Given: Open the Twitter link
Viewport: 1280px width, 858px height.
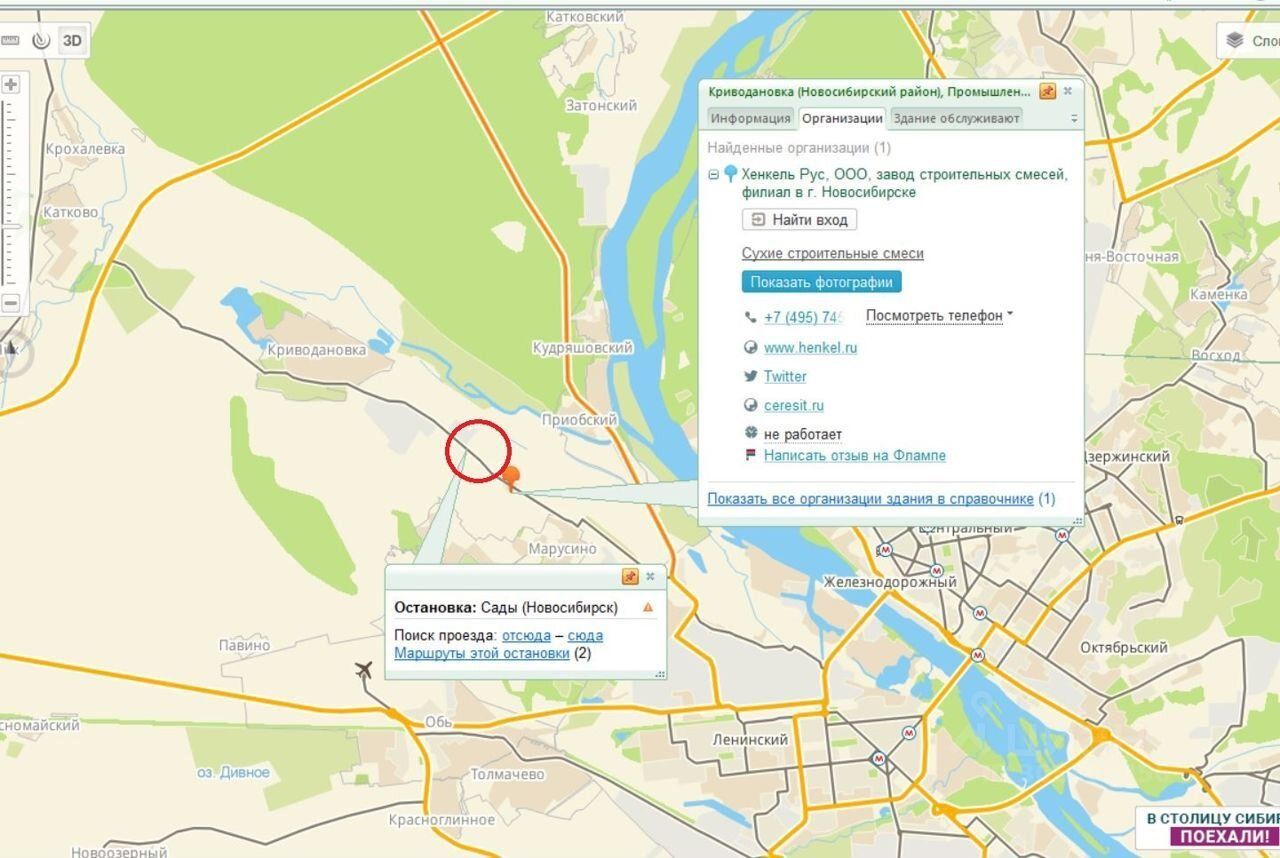Looking at the screenshot, I should [x=785, y=377].
